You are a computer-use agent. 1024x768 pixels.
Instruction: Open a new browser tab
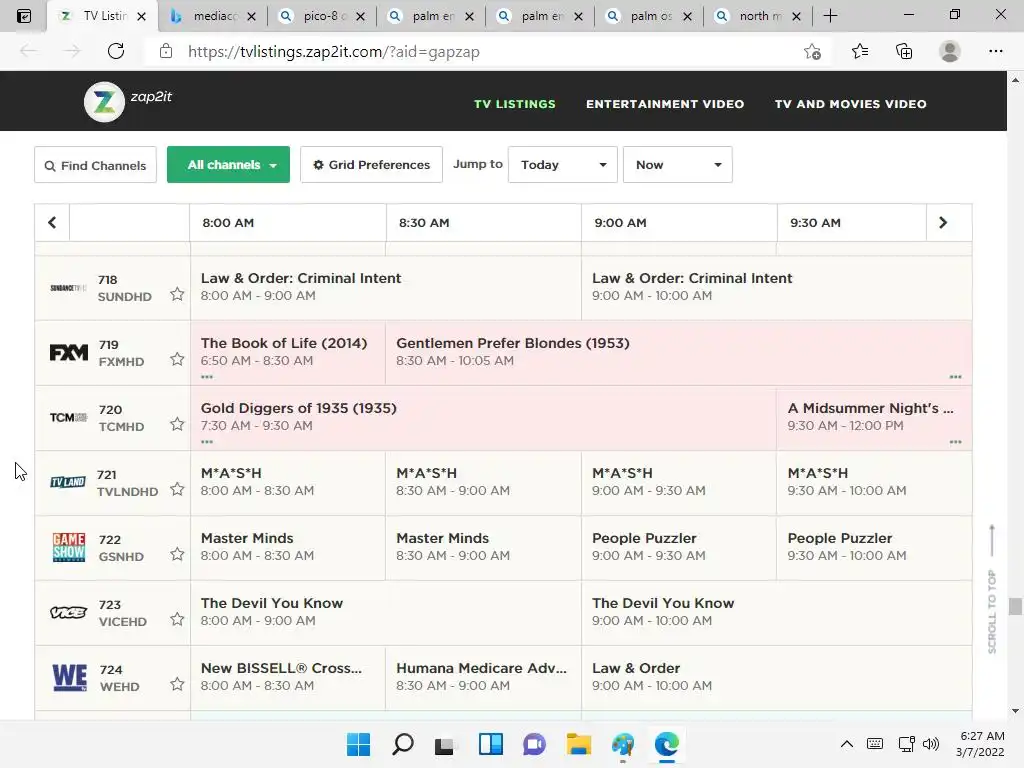[x=830, y=16]
